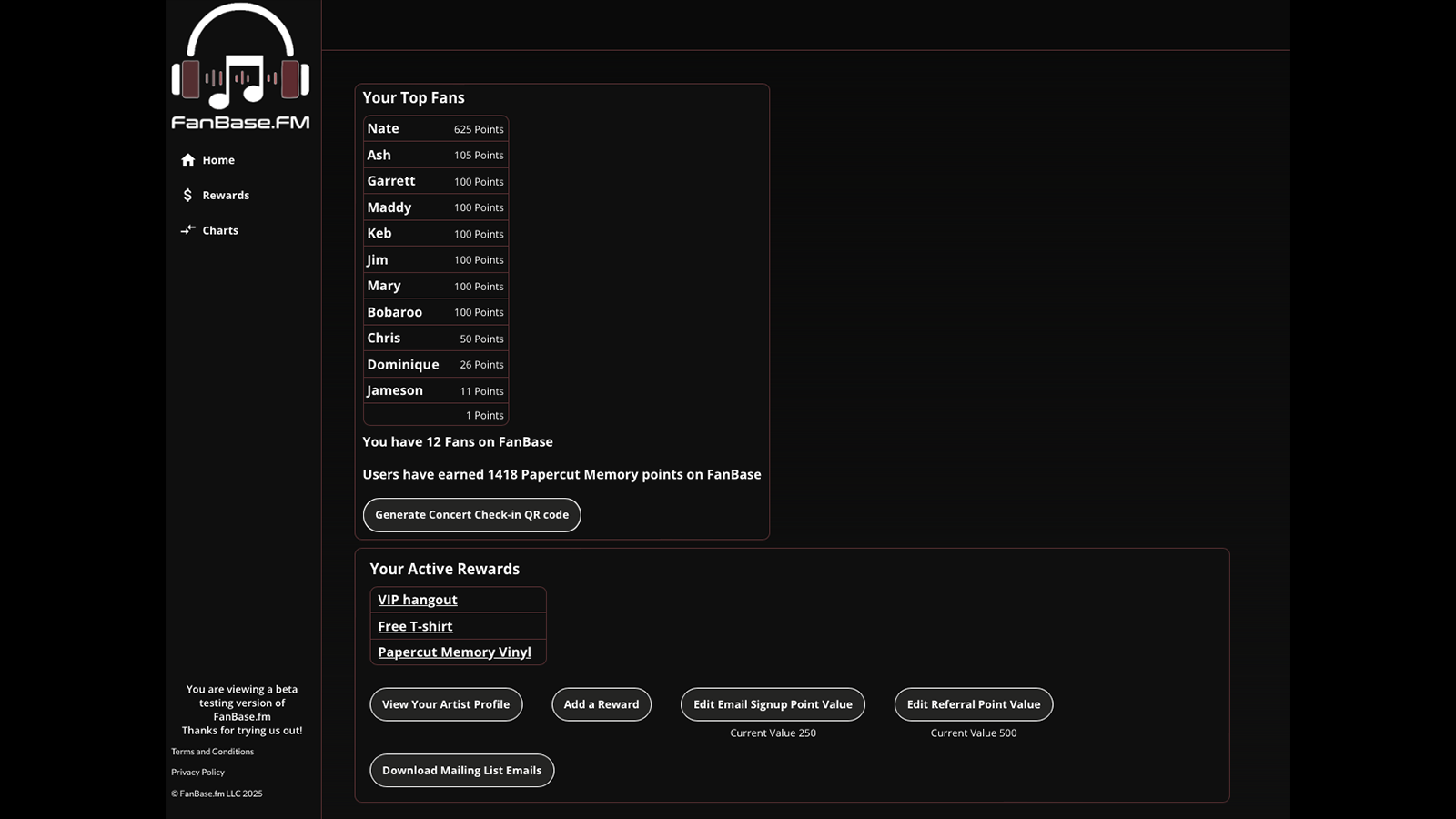Image resolution: width=1456 pixels, height=819 pixels.
Task: Generate Concert Check-in QR code
Action: (471, 515)
